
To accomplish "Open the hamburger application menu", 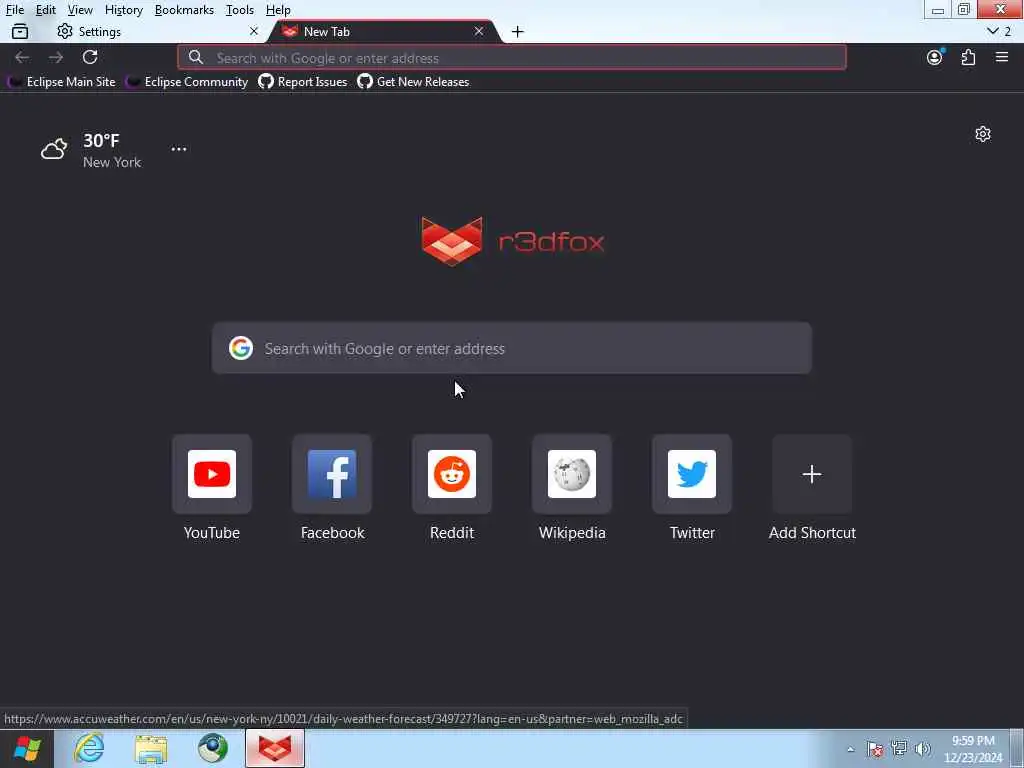I will [1002, 57].
